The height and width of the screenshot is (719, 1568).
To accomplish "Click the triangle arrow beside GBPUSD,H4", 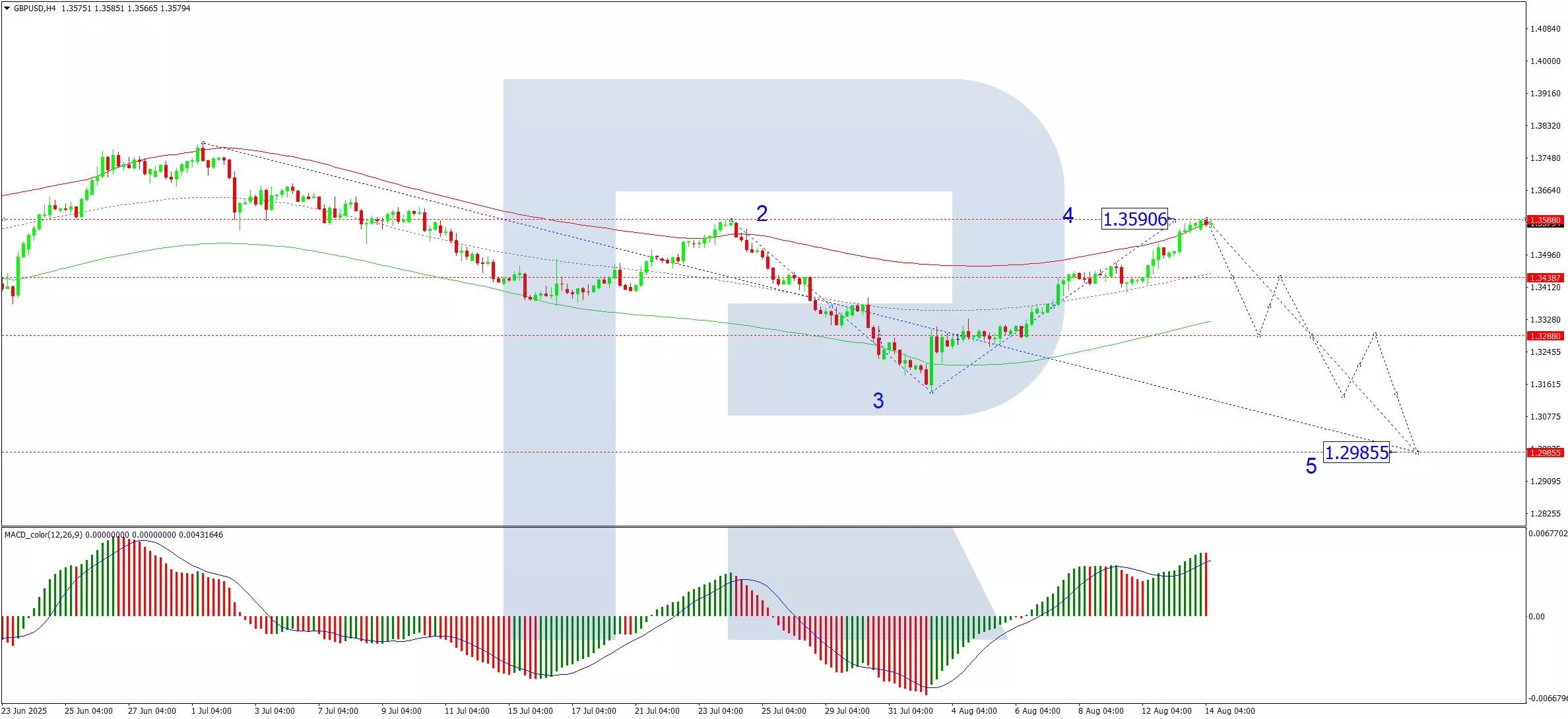I will click(x=7, y=9).
